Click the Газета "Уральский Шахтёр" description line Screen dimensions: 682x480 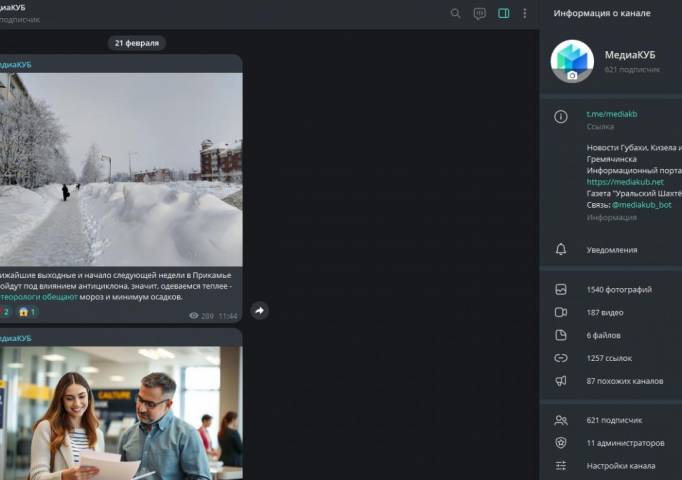[x=634, y=193]
